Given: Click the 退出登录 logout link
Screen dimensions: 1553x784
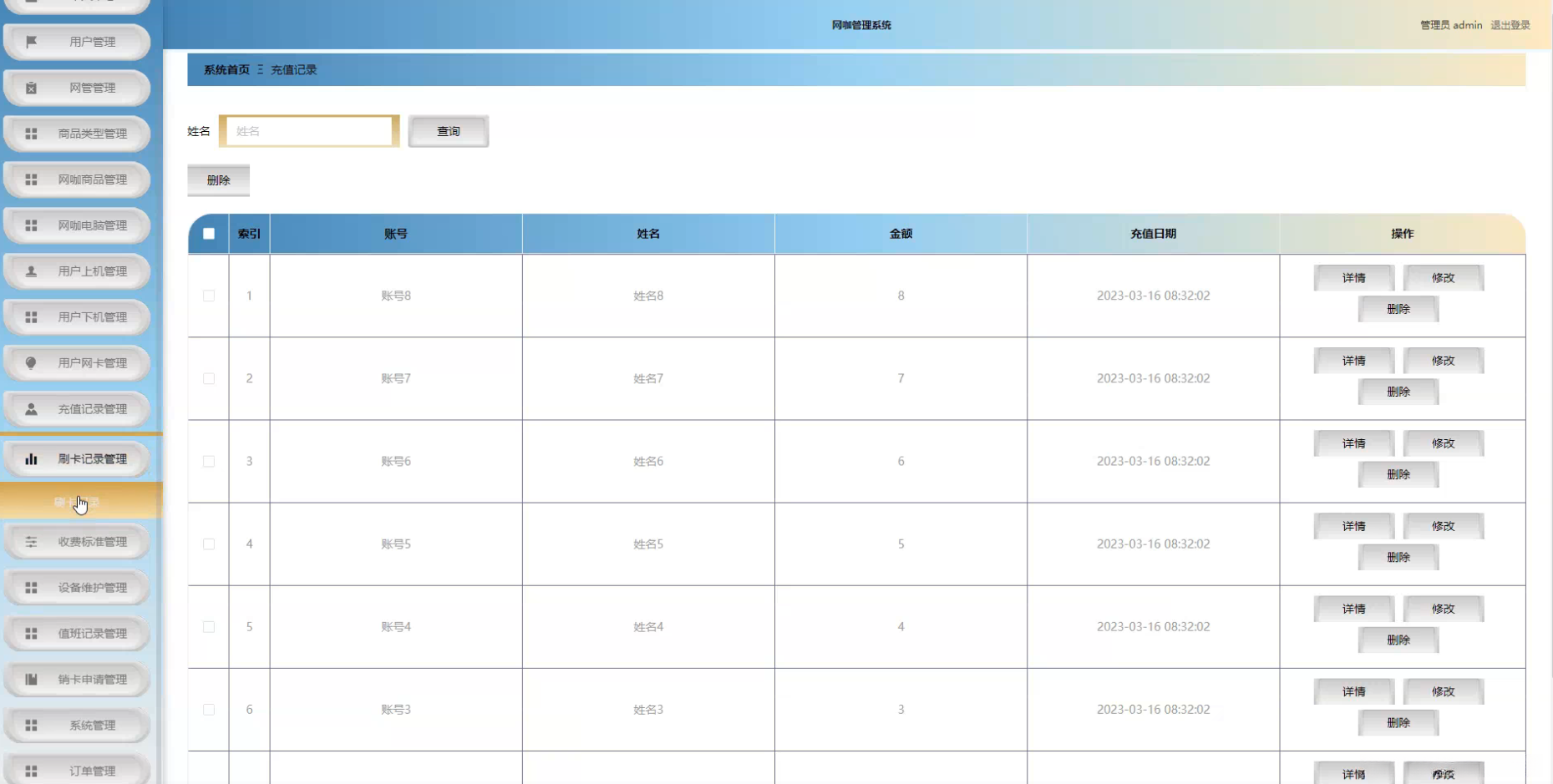Looking at the screenshot, I should pyautogui.click(x=1510, y=25).
